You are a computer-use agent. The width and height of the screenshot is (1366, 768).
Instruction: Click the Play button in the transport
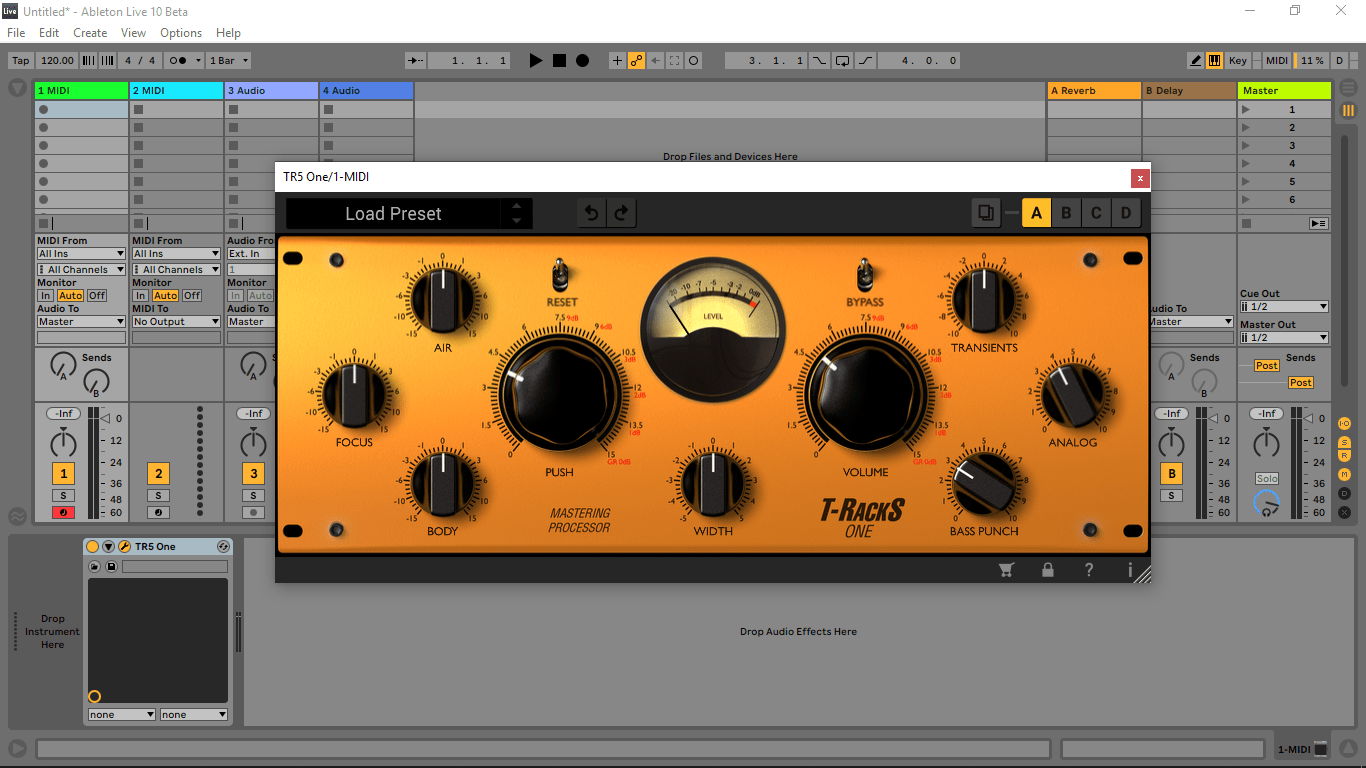coord(536,60)
